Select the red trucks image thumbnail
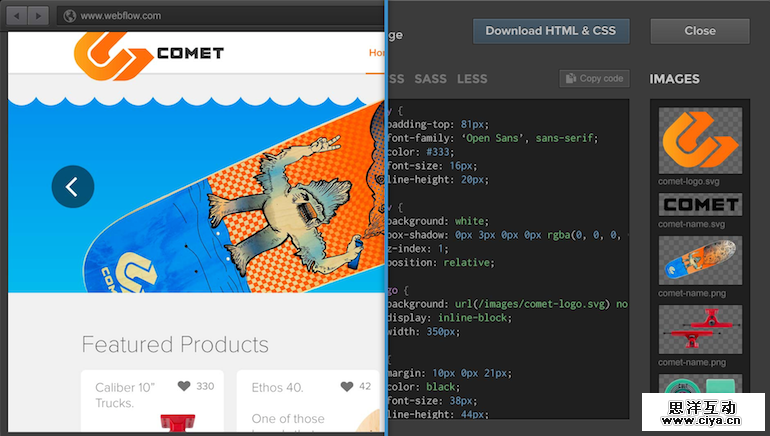This screenshot has height=436, width=770. pos(700,329)
